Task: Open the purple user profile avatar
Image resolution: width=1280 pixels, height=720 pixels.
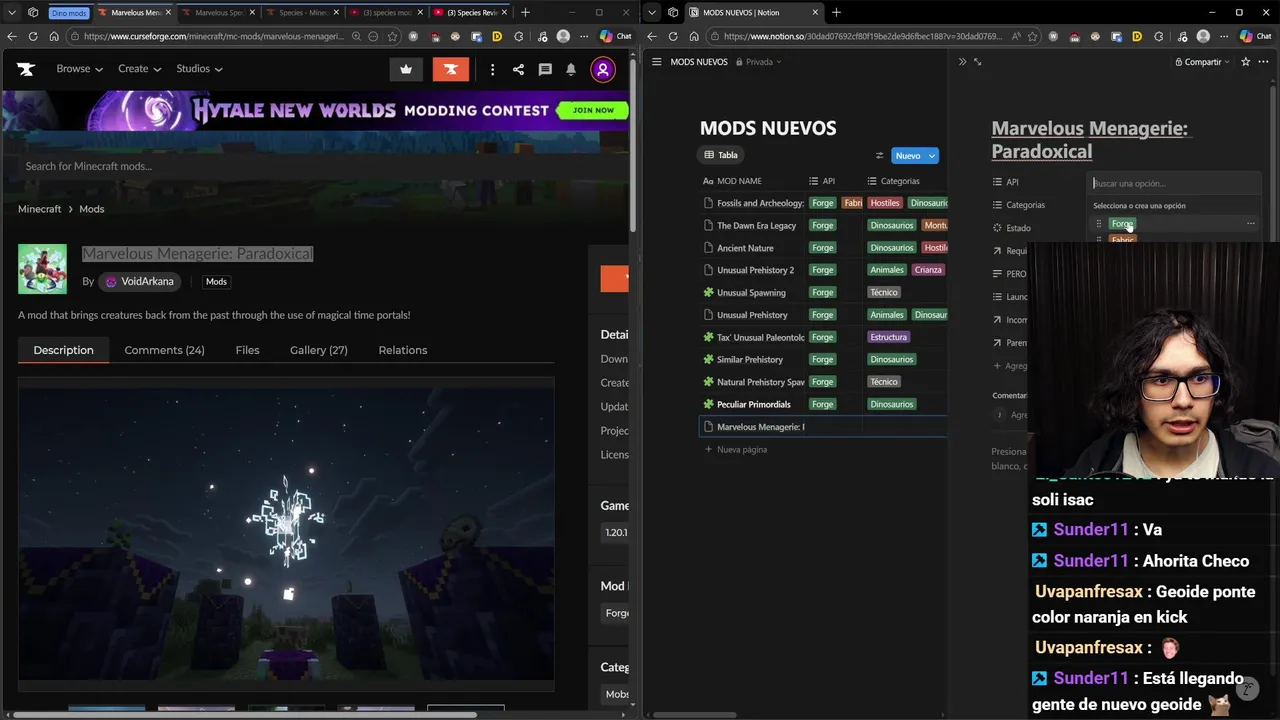Action: pyautogui.click(x=603, y=69)
